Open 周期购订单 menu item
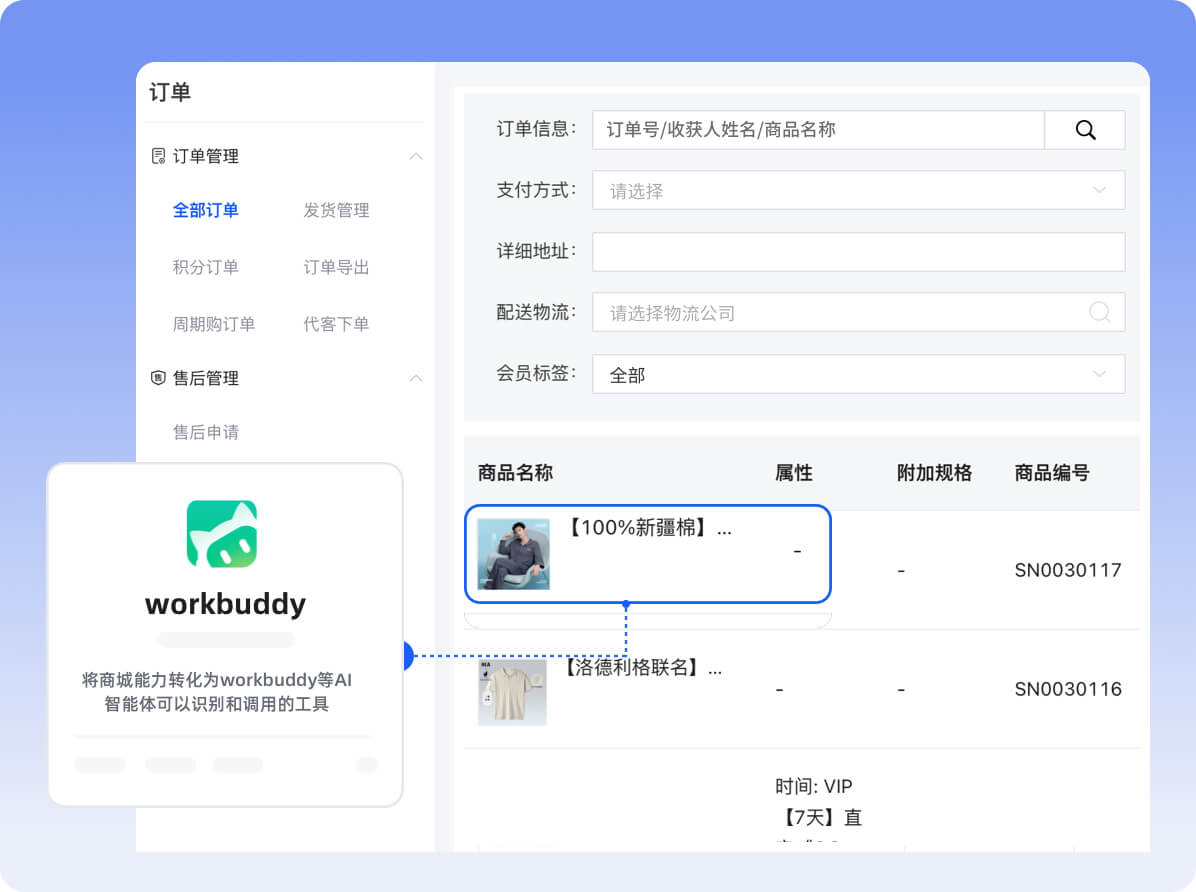1196x892 pixels. (214, 324)
